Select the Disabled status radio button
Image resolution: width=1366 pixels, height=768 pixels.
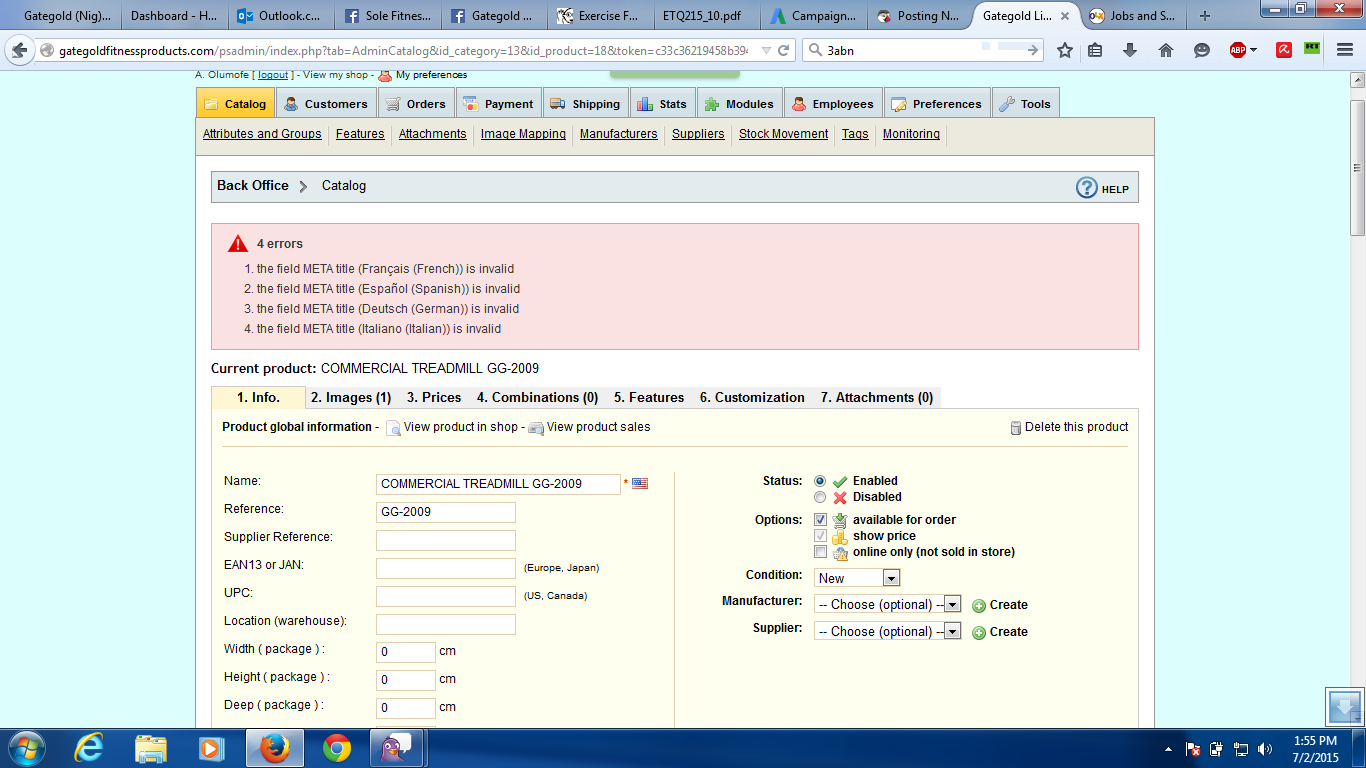click(820, 497)
